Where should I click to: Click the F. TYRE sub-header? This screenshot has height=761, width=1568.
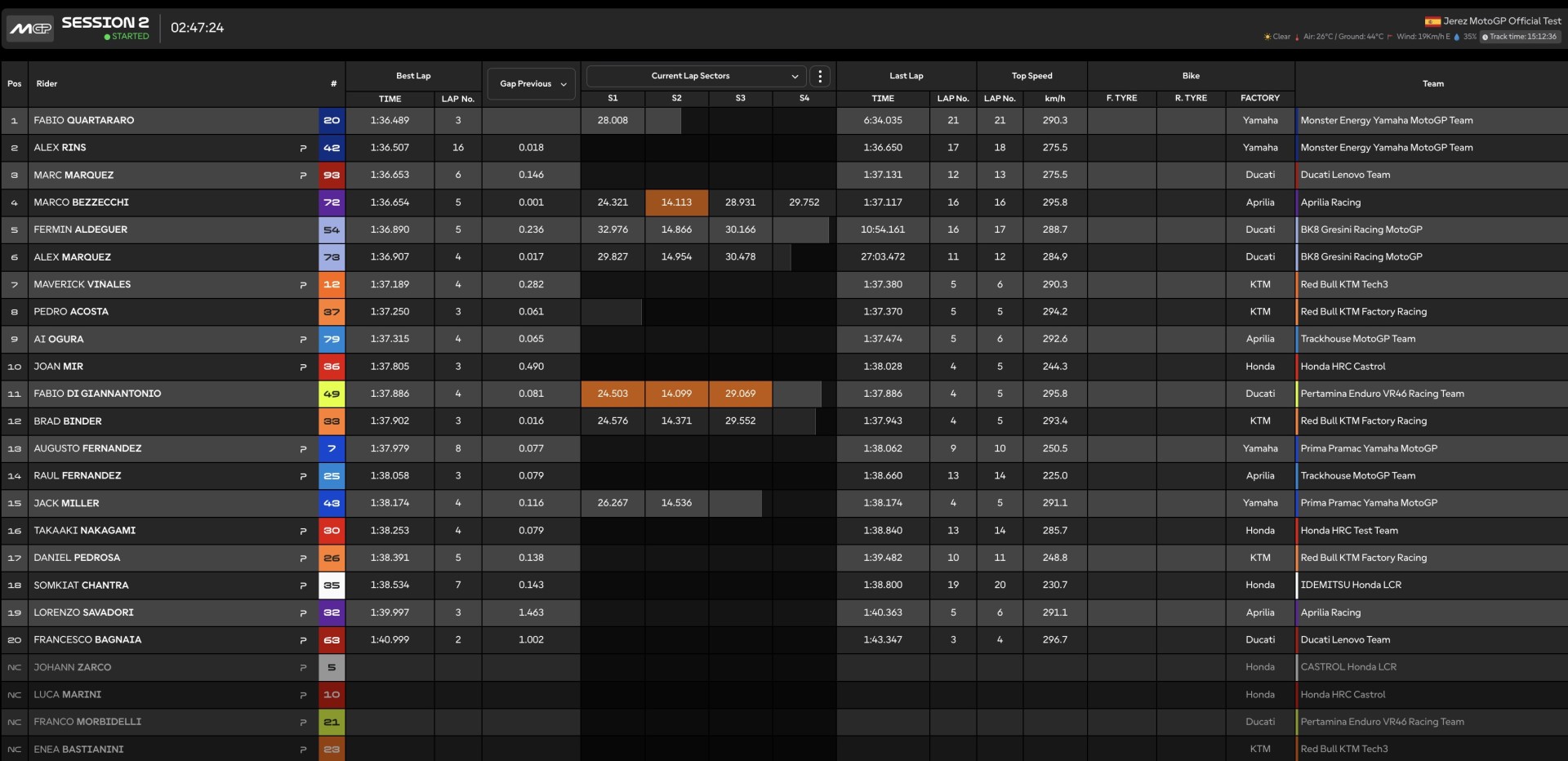1121,98
